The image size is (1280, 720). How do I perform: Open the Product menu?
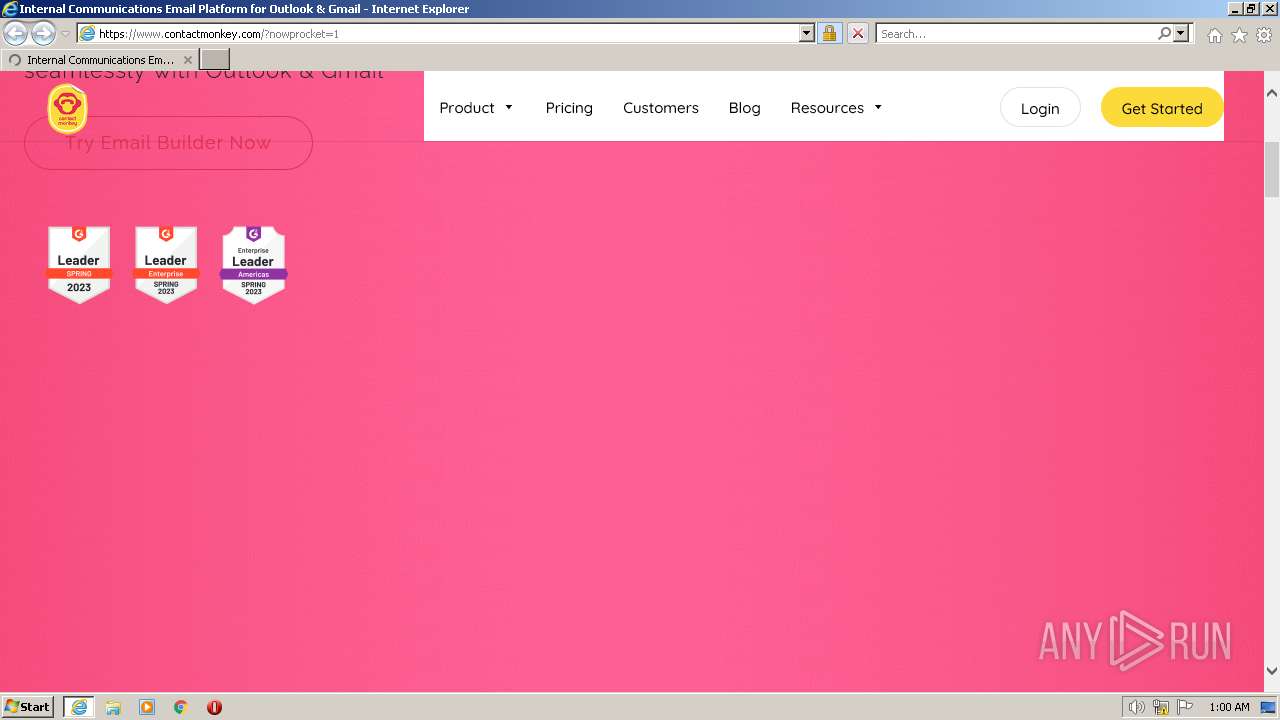coord(467,108)
